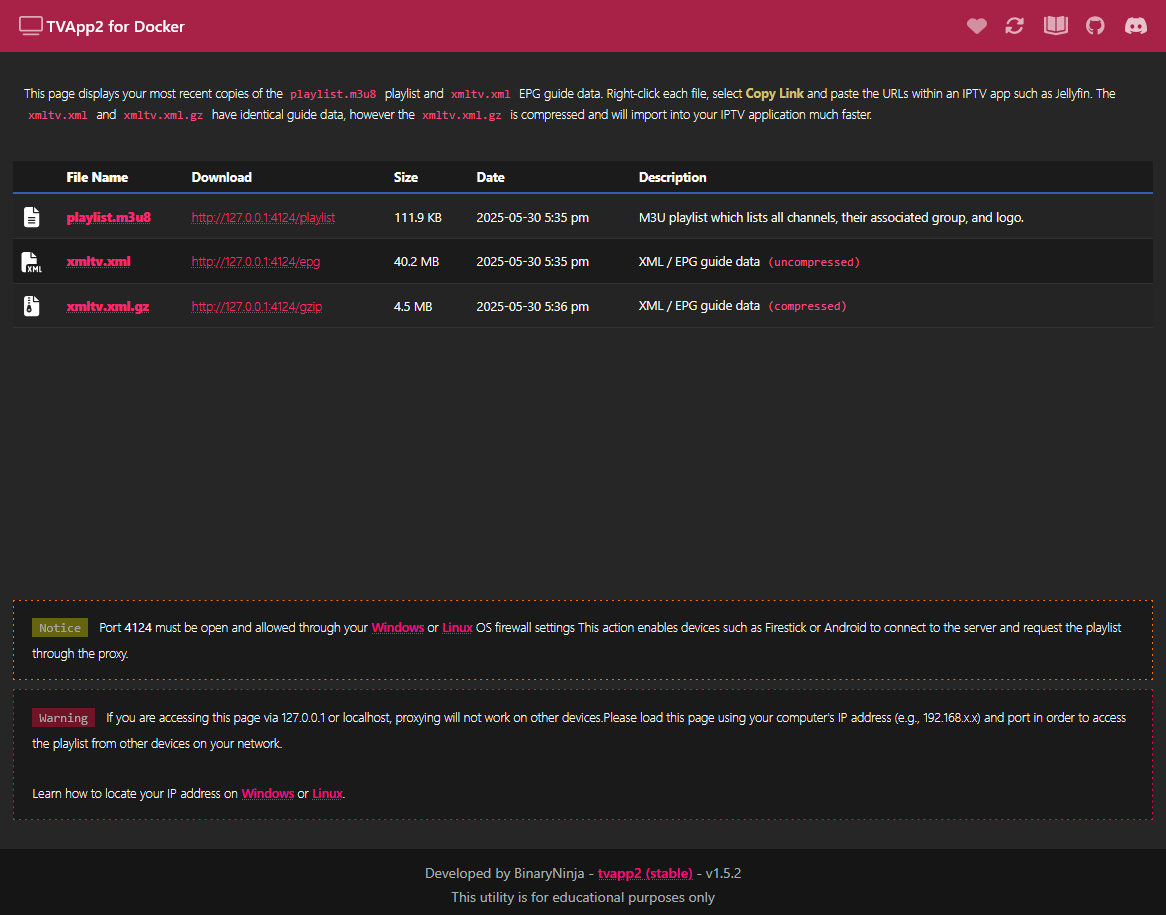Click the educational purposes footer text

click(583, 897)
